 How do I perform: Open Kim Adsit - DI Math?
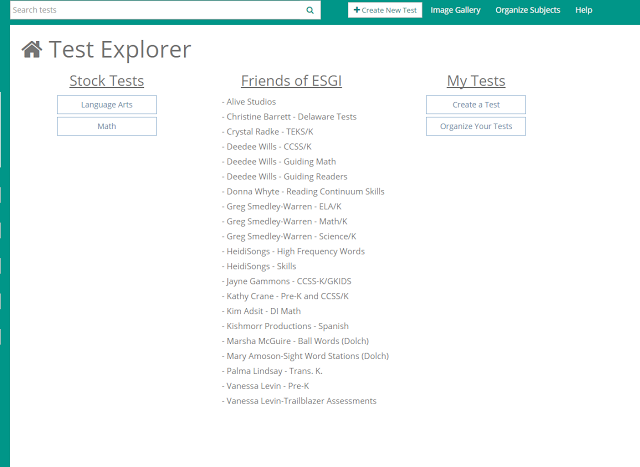click(262, 311)
